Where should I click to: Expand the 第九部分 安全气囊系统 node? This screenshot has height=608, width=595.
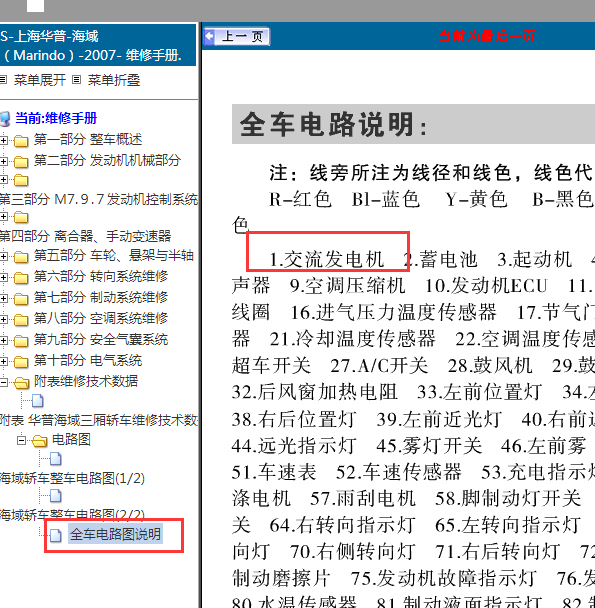3,340
